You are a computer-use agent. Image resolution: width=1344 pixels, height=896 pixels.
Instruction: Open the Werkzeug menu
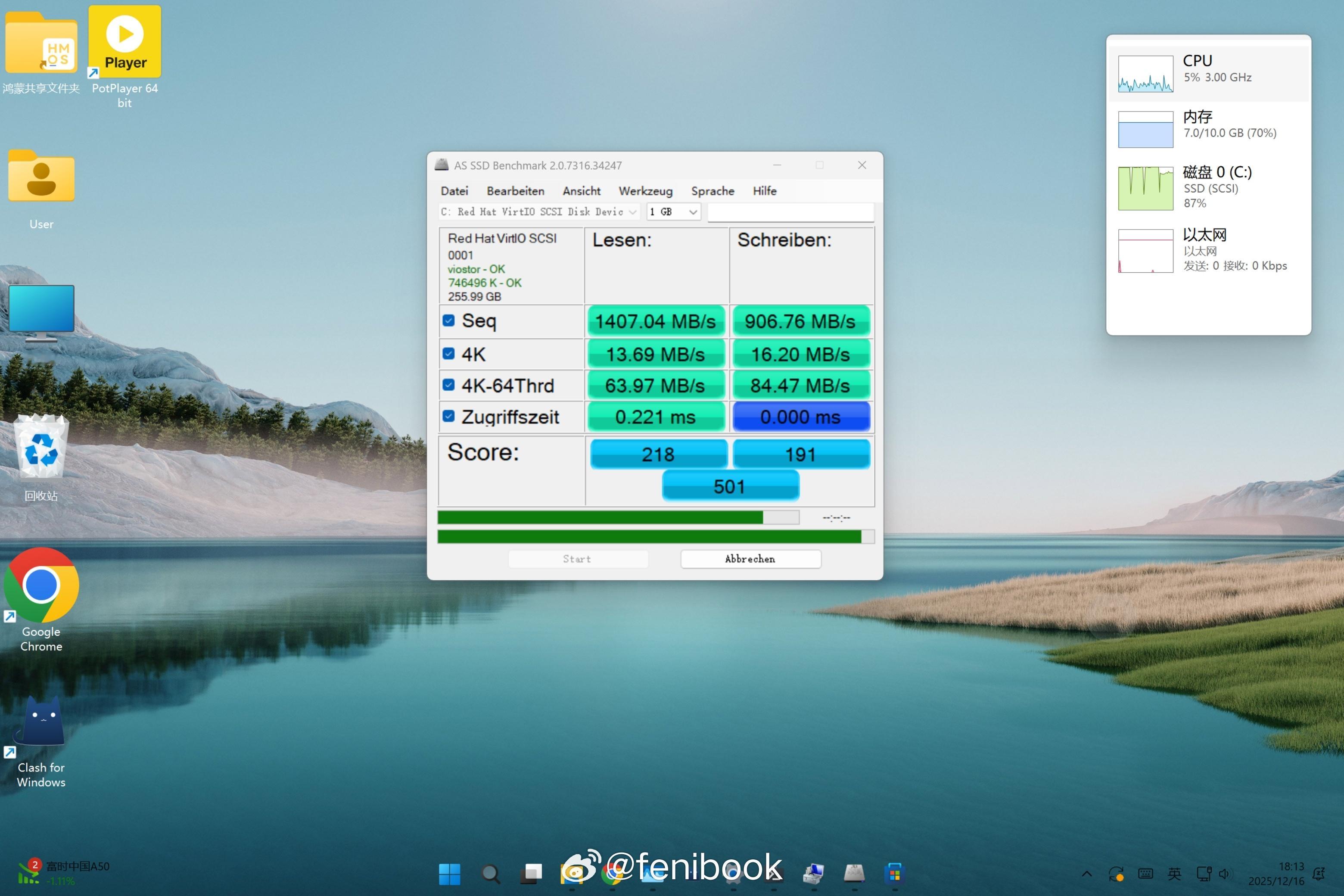(645, 191)
